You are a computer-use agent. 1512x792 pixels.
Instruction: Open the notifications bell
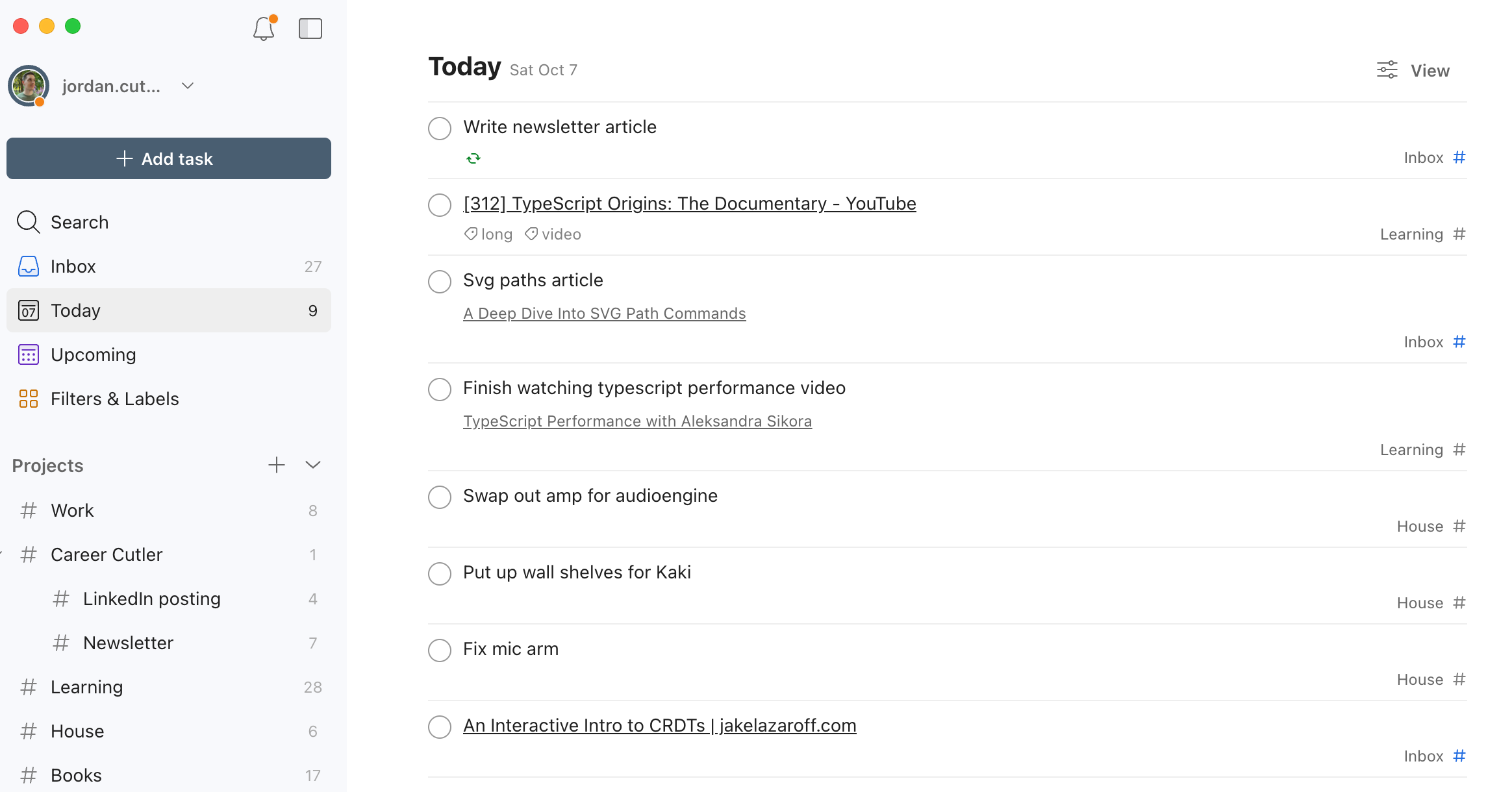point(264,29)
